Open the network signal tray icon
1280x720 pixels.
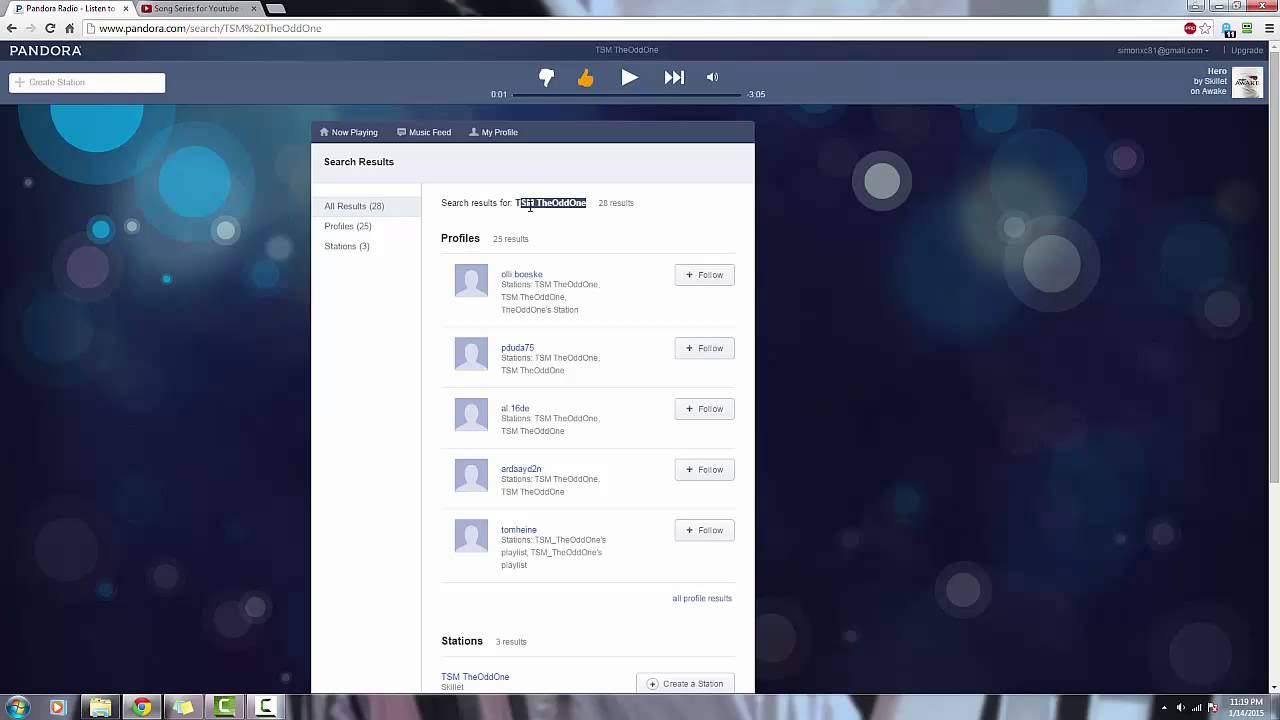[1196, 708]
